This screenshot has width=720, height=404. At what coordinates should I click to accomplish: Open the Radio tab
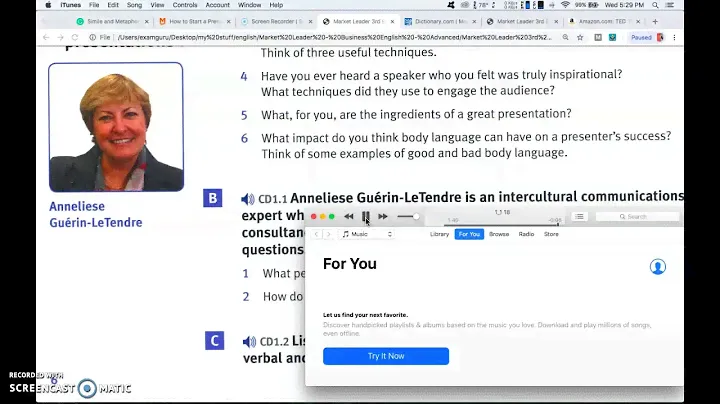526,234
